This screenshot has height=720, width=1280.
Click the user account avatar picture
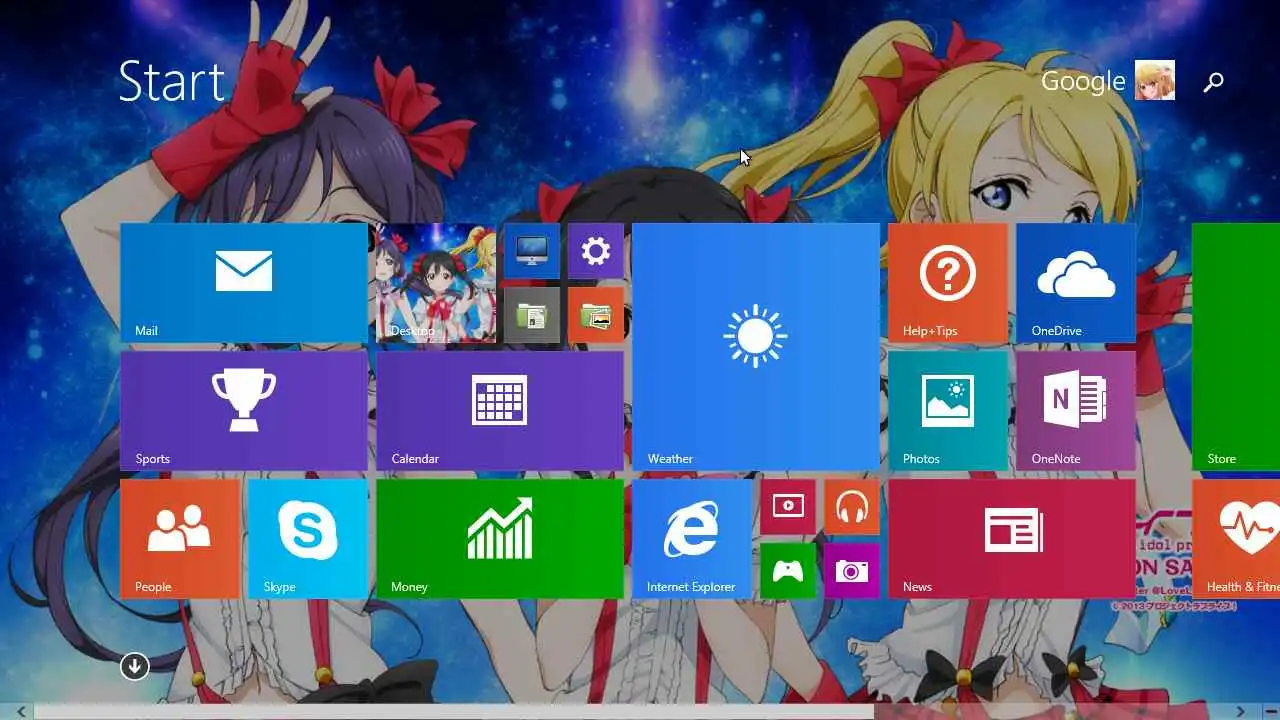point(1155,80)
